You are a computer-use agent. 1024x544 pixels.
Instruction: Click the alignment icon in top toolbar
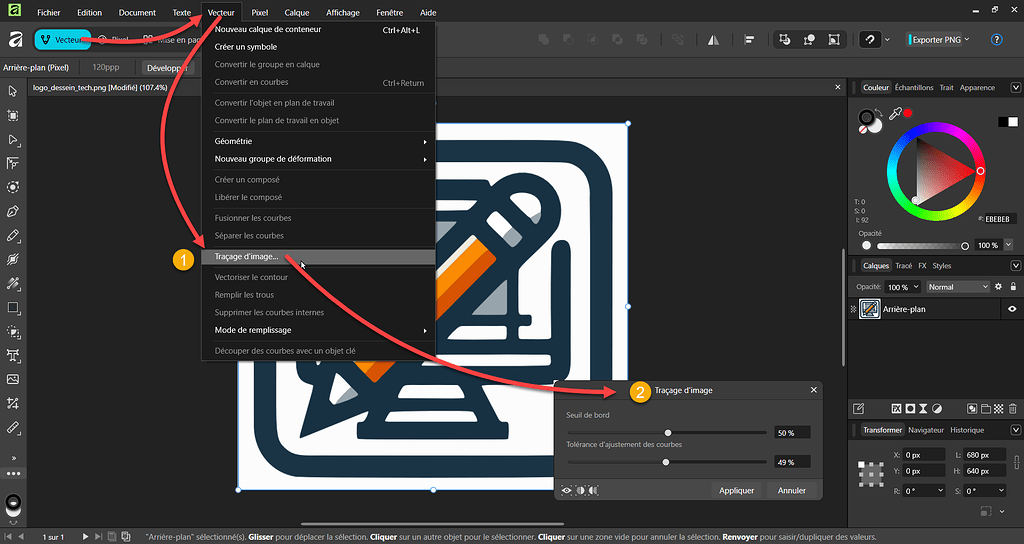tap(749, 40)
